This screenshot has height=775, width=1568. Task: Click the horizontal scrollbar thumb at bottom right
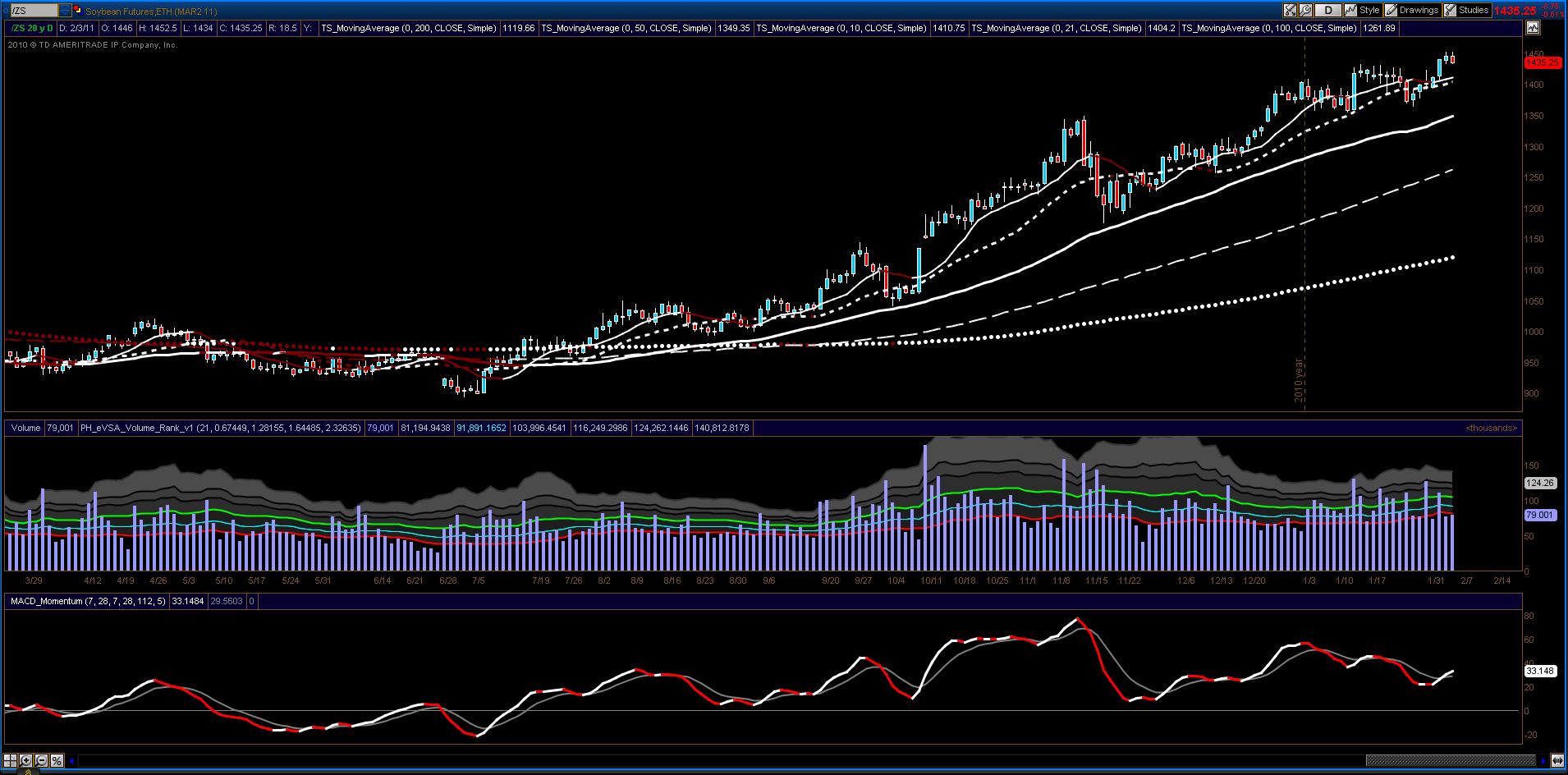[x=1451, y=760]
